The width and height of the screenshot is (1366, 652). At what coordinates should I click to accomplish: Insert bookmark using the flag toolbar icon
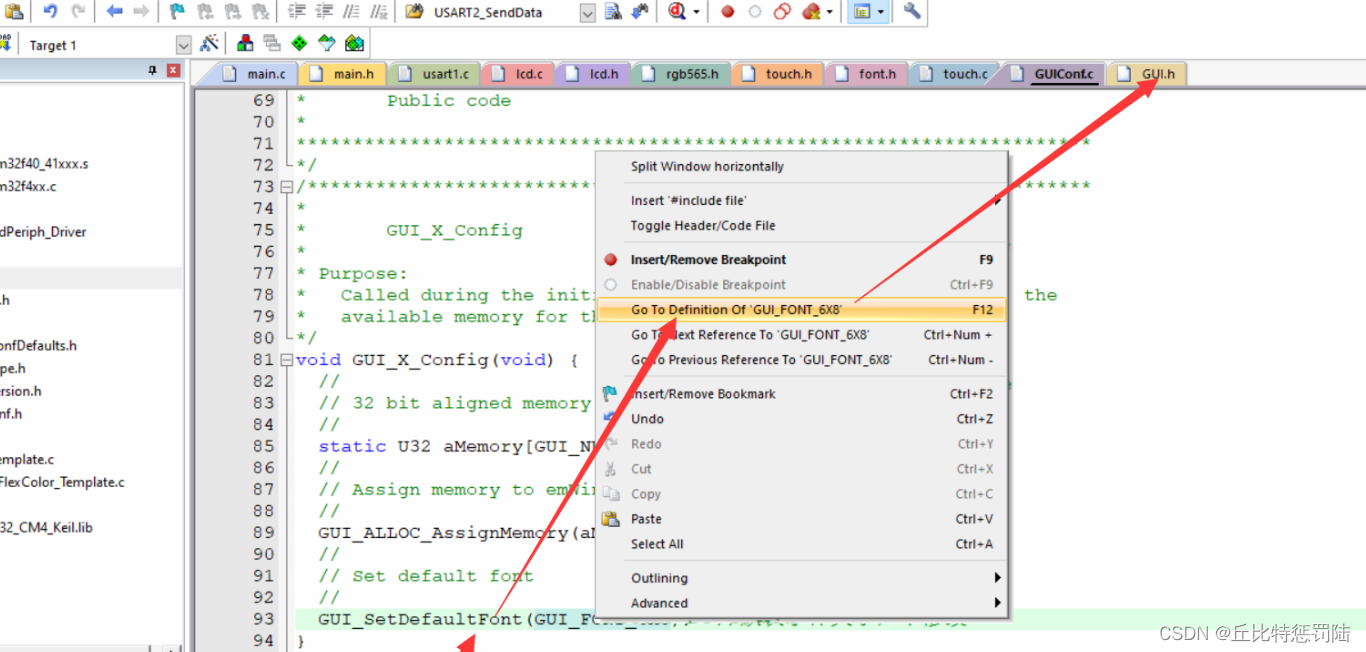tap(177, 11)
